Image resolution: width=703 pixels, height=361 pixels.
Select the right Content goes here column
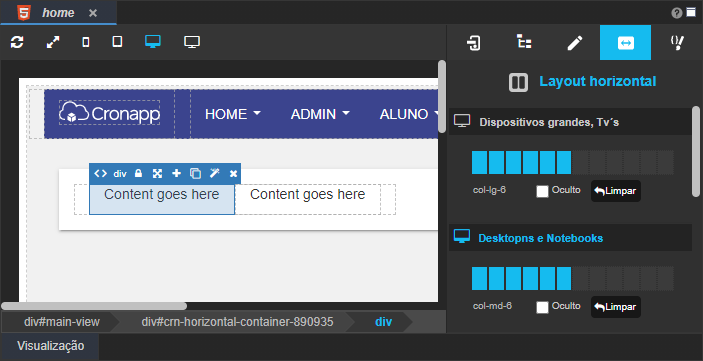[x=308, y=199]
